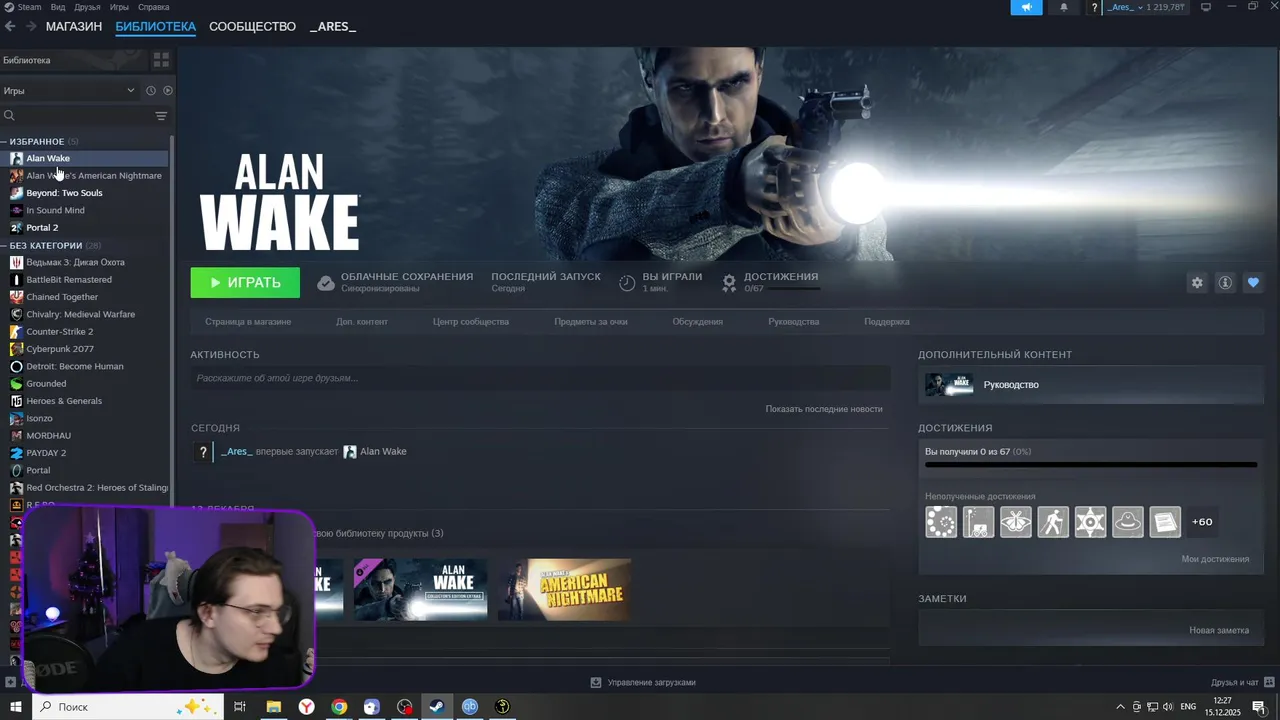Open Alan Wake Collector's Edition Extras thumbnail
The width and height of the screenshot is (1280, 720).
tap(420, 589)
